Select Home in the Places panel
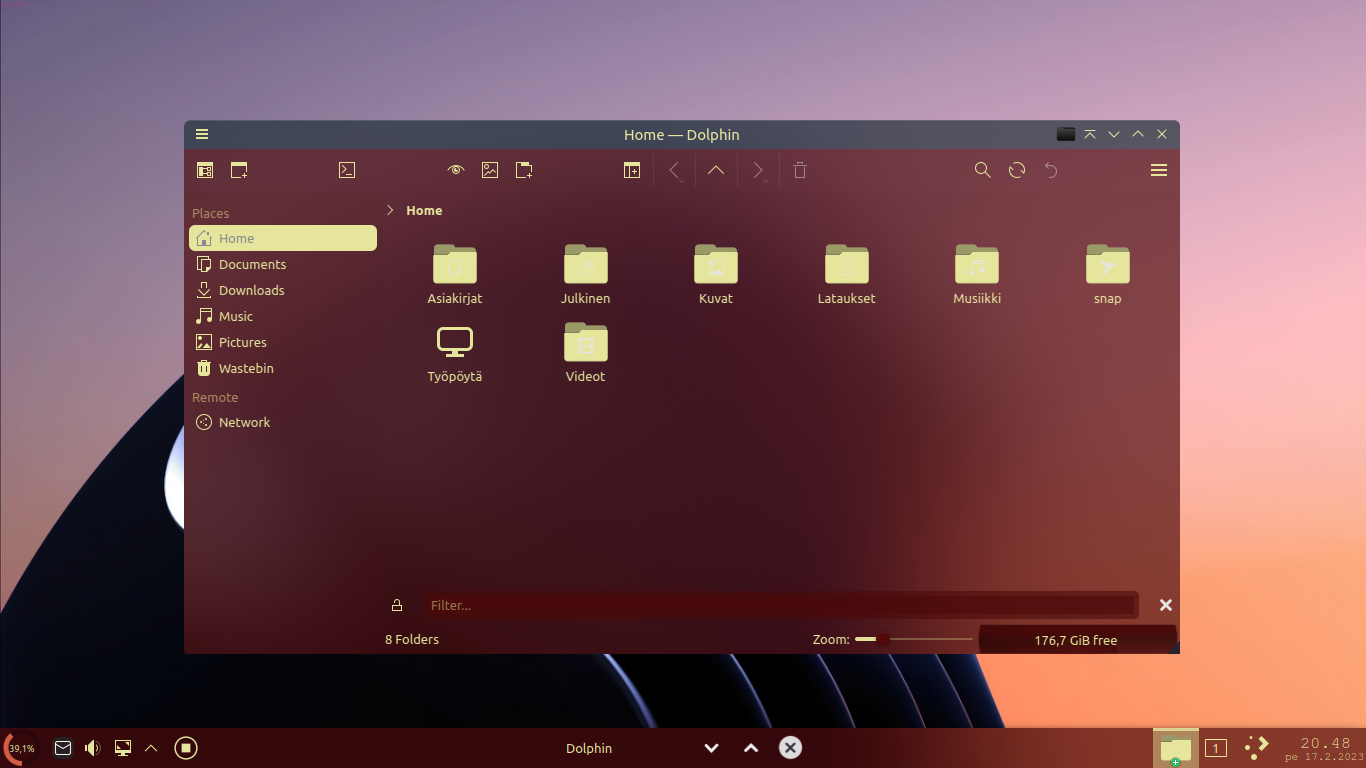Viewport: 1366px width, 768px height. 283,238
